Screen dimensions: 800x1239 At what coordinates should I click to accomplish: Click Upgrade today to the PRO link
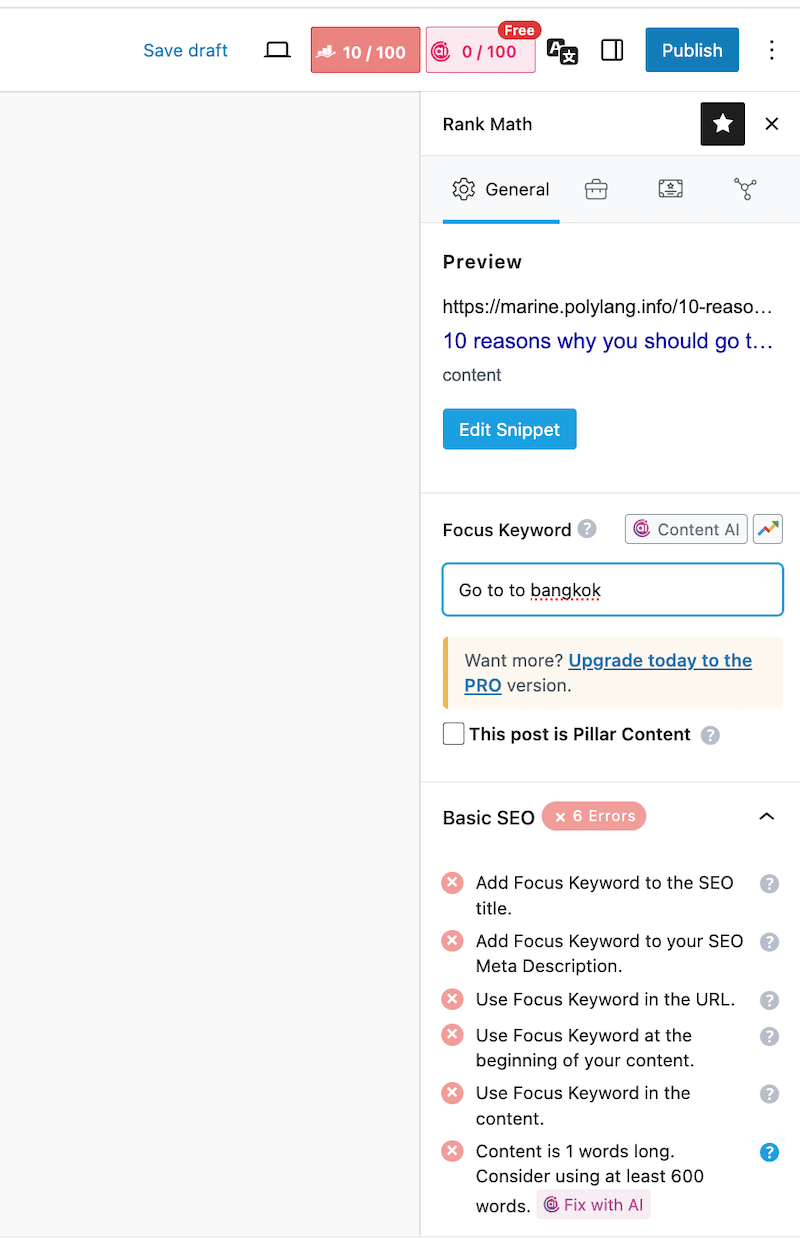[x=660, y=661]
